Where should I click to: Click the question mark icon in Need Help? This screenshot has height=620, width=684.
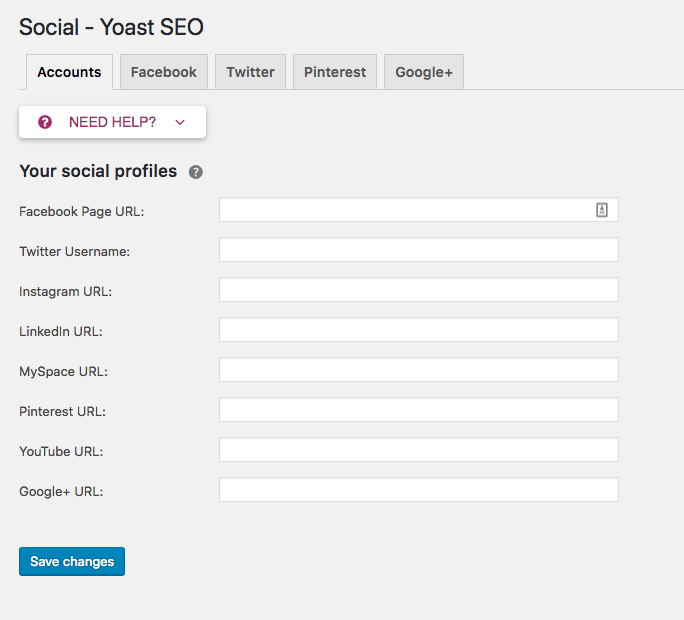45,122
